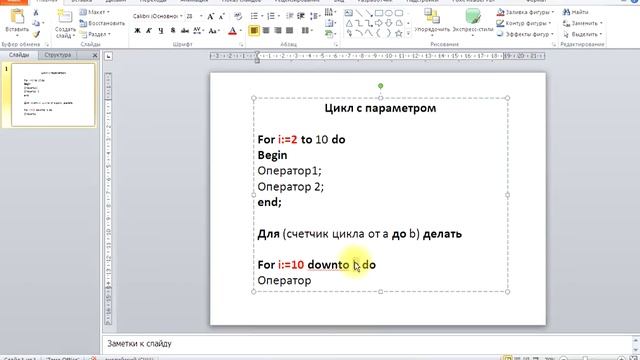This screenshot has width=640, height=360.
Task: Decrease font size with small A icon
Action: pyautogui.click(x=222, y=16)
